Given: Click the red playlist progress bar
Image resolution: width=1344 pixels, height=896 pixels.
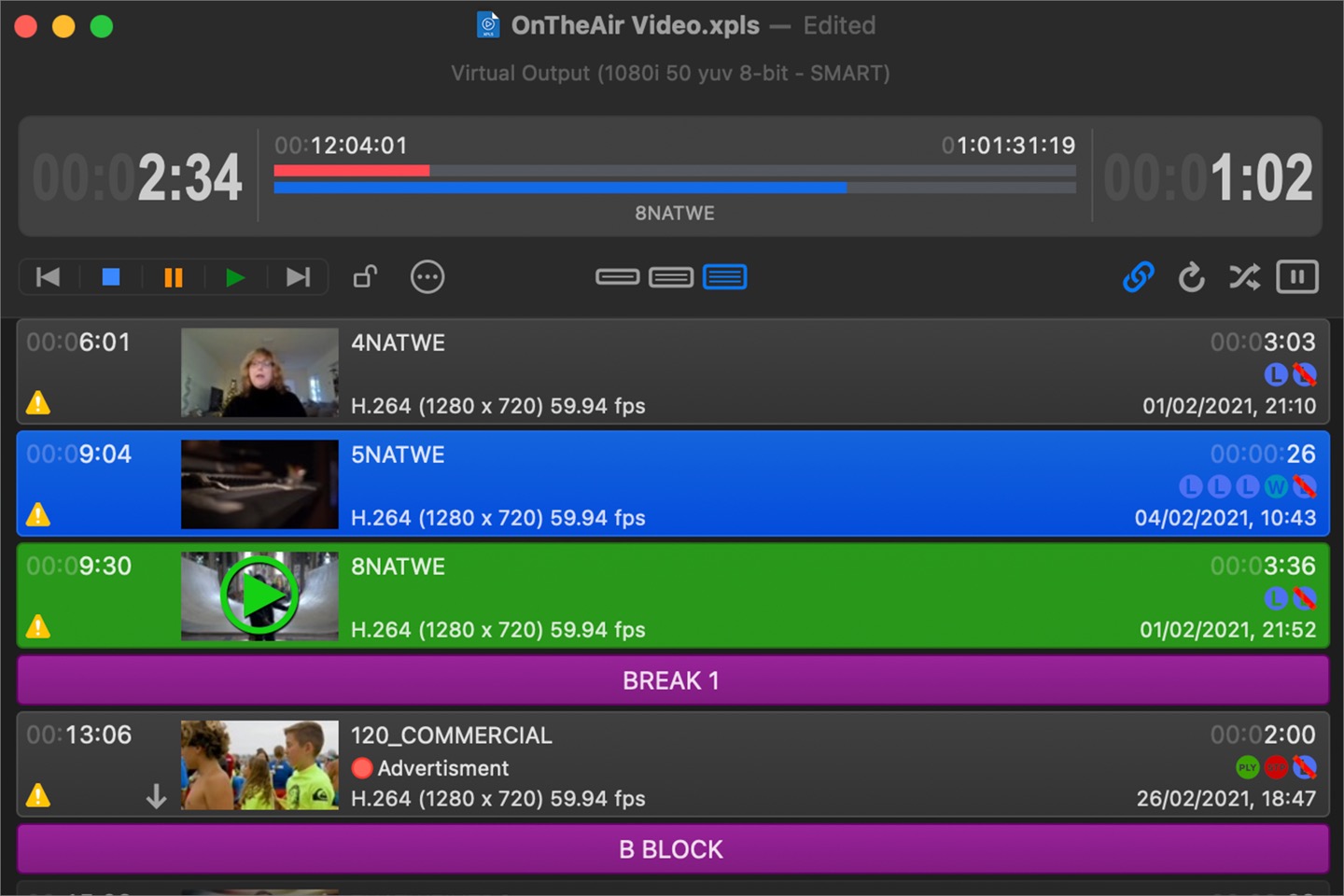Looking at the screenshot, I should [x=352, y=171].
